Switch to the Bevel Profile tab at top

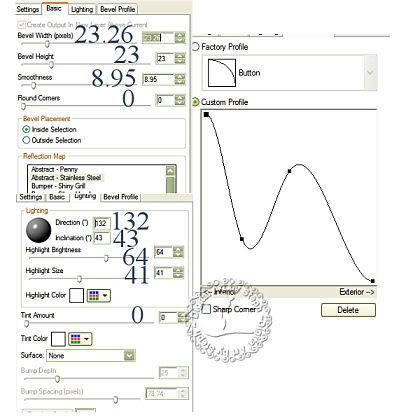tap(118, 9)
